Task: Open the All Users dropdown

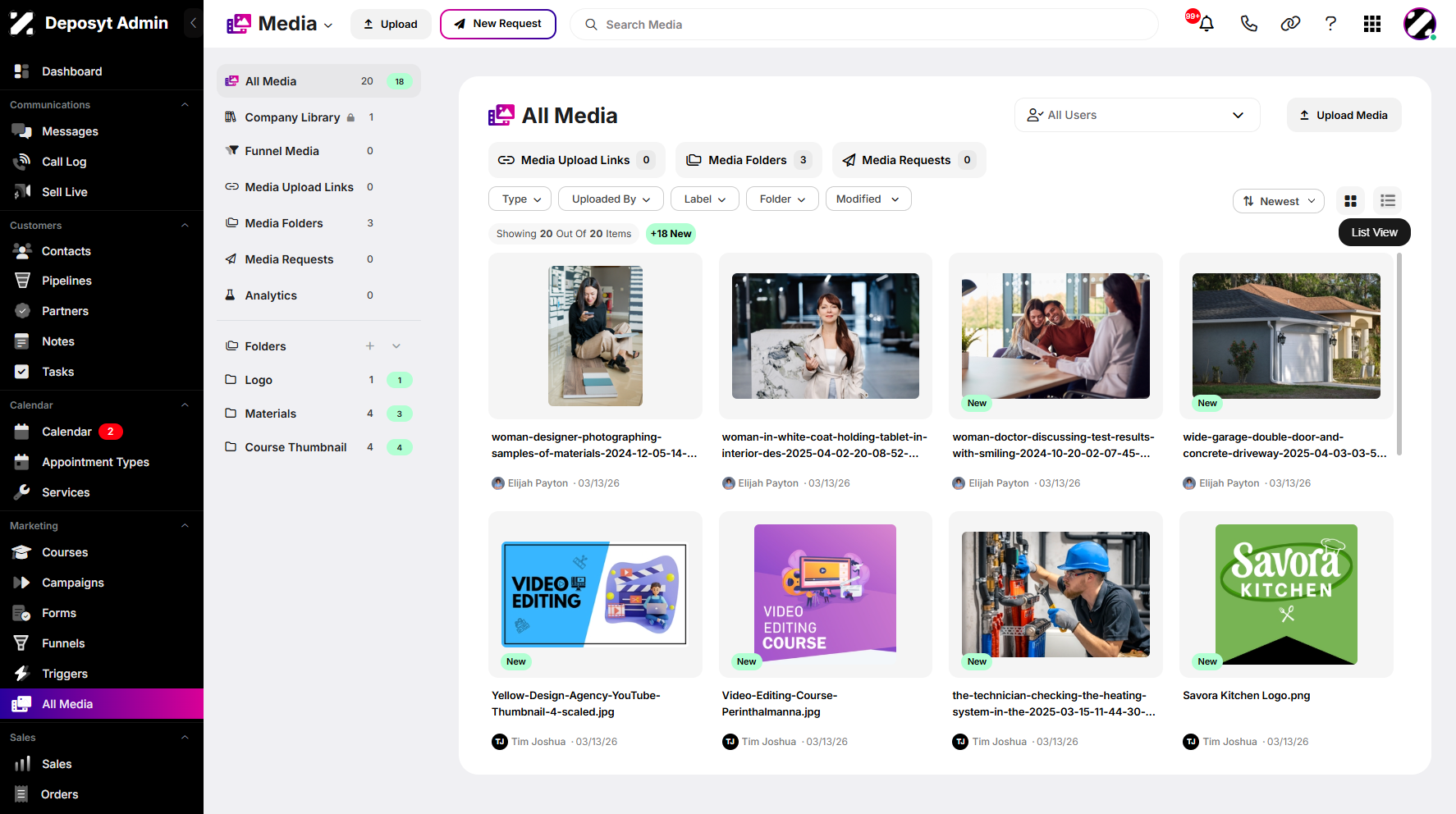Action: 1137,115
